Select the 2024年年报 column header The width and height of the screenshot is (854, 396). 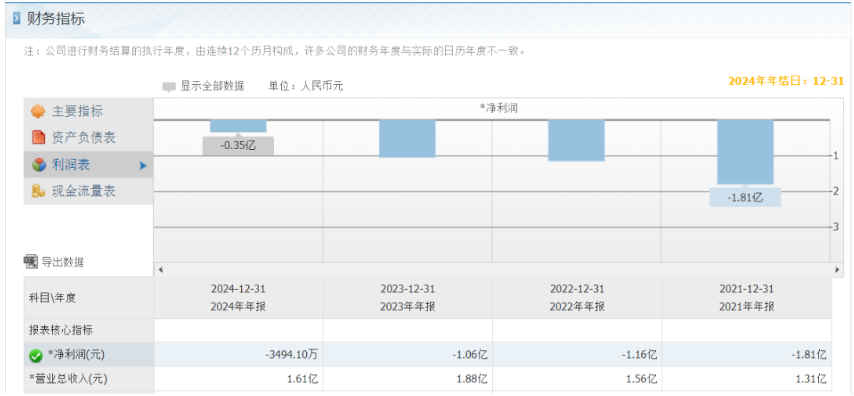tap(239, 297)
